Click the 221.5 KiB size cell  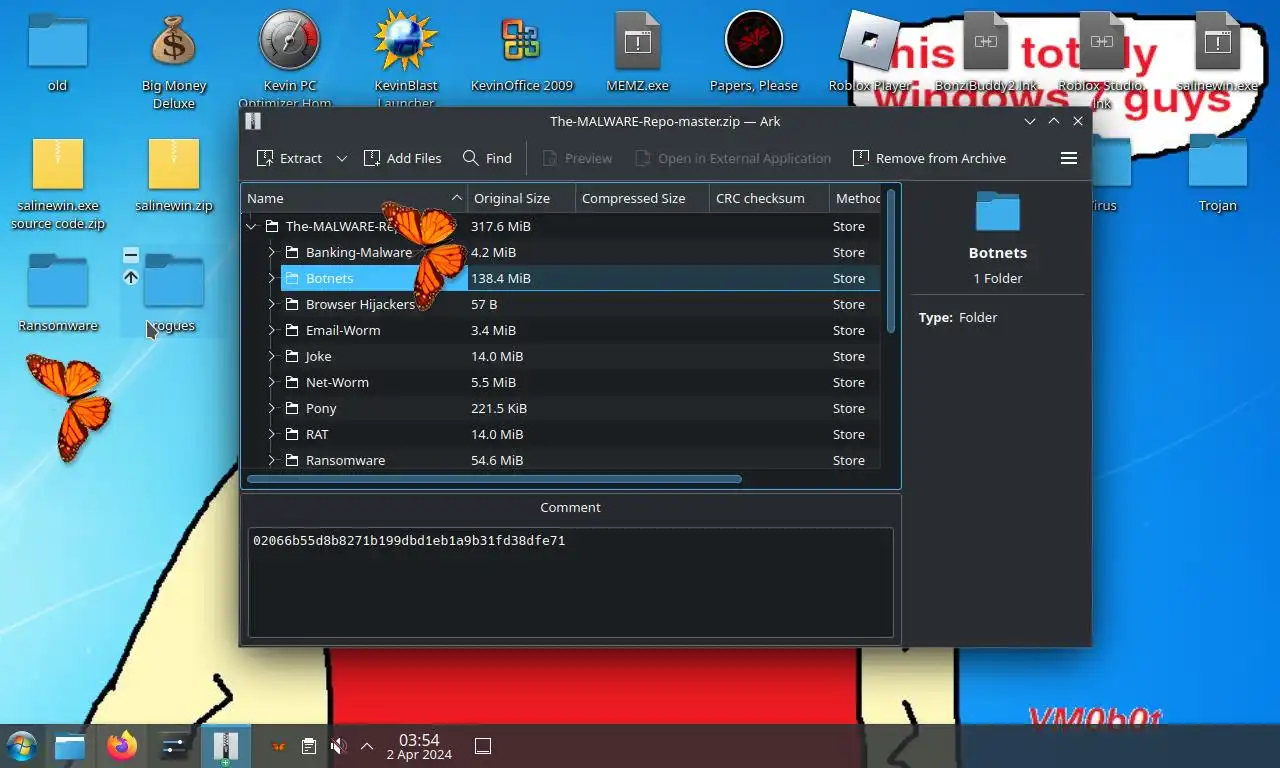click(x=499, y=408)
